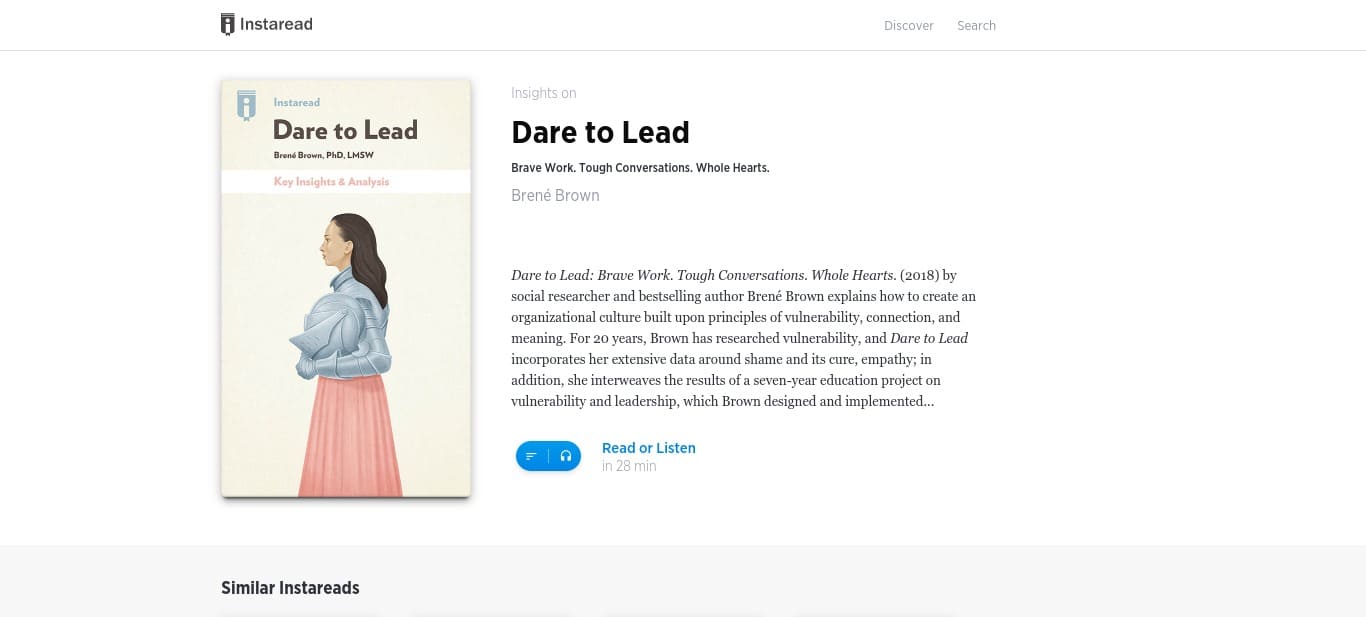The image size is (1366, 617).
Task: Open the Search page
Action: coord(976,26)
